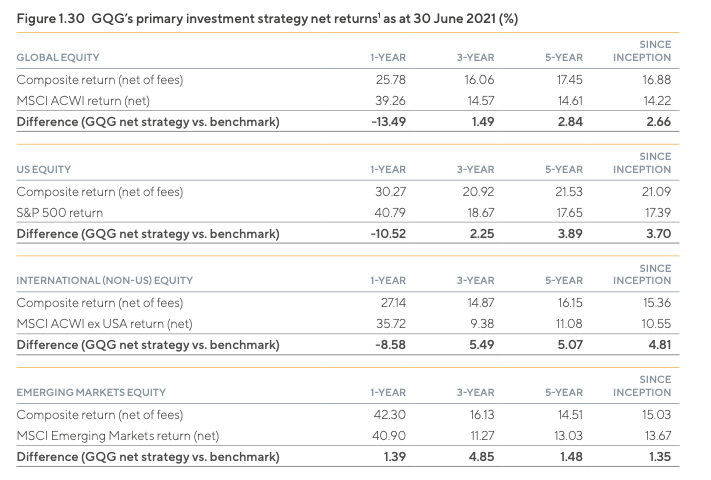Image resolution: width=711 pixels, height=480 pixels.
Task: Select the US Equity since inception difference 3.70
Action: [657, 234]
